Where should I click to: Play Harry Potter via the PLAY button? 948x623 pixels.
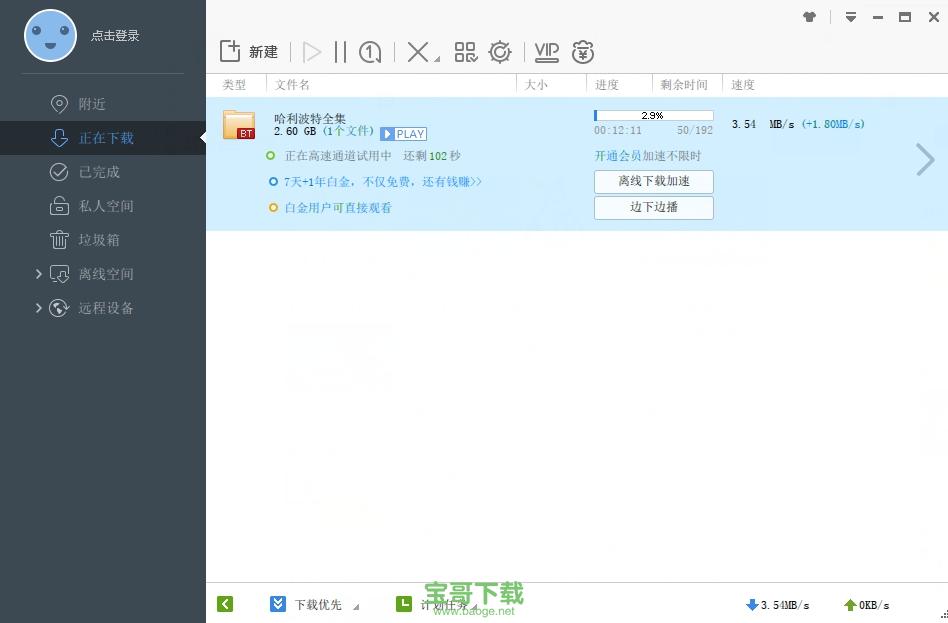(x=403, y=133)
